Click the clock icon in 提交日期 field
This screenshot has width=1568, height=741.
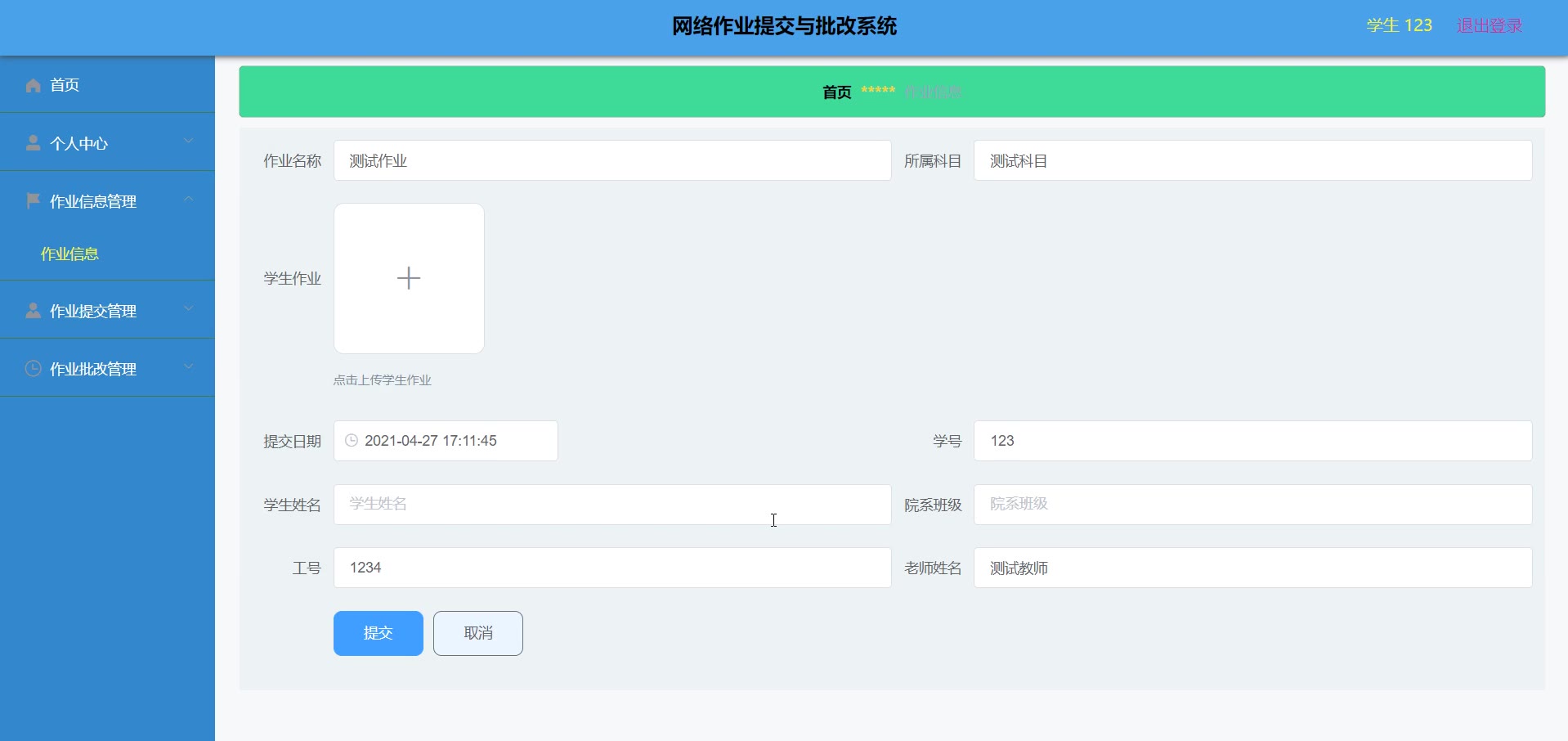click(x=352, y=440)
